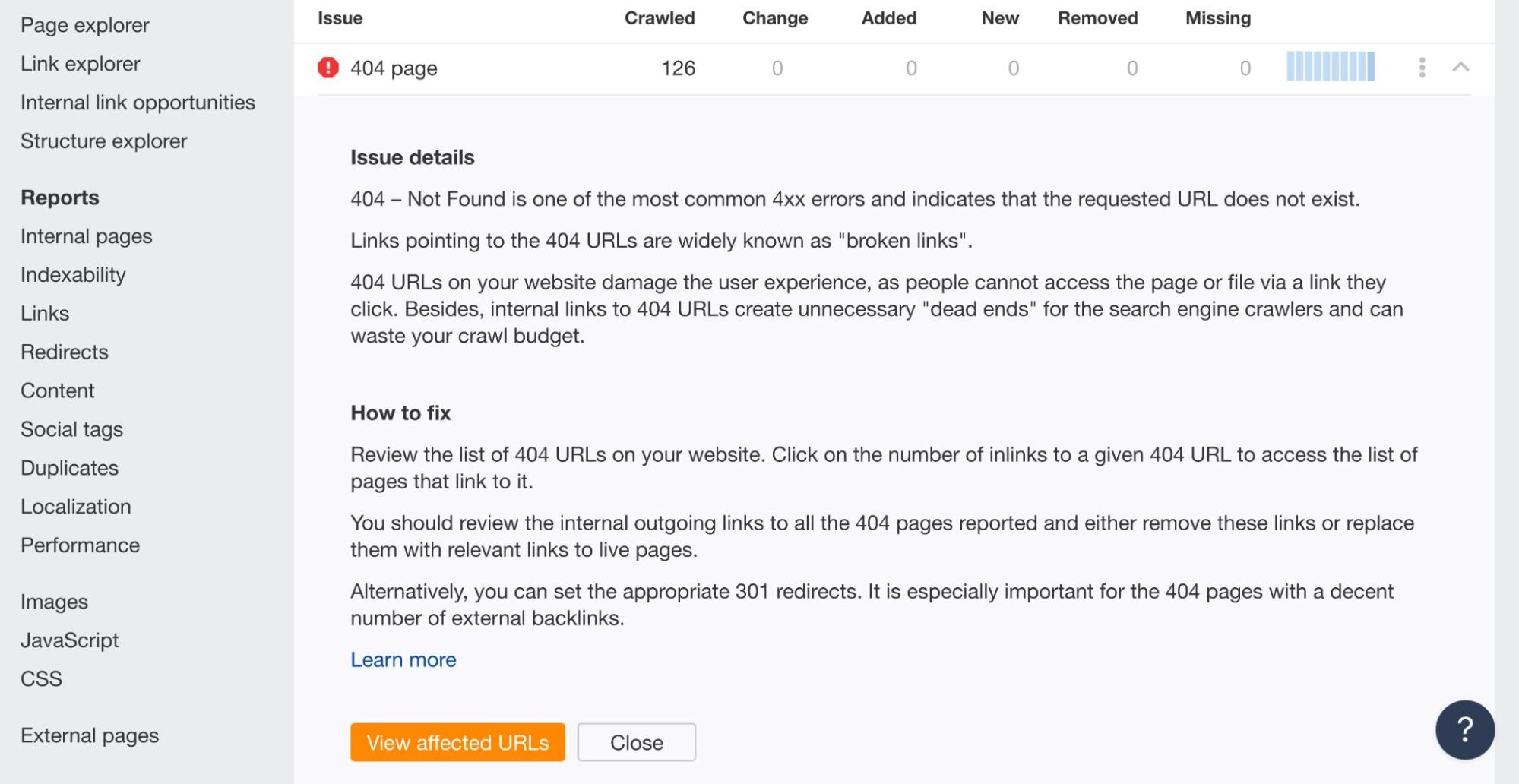The width and height of the screenshot is (1519, 784).
Task: Sort issues by the Crawled column
Action: pos(659,17)
